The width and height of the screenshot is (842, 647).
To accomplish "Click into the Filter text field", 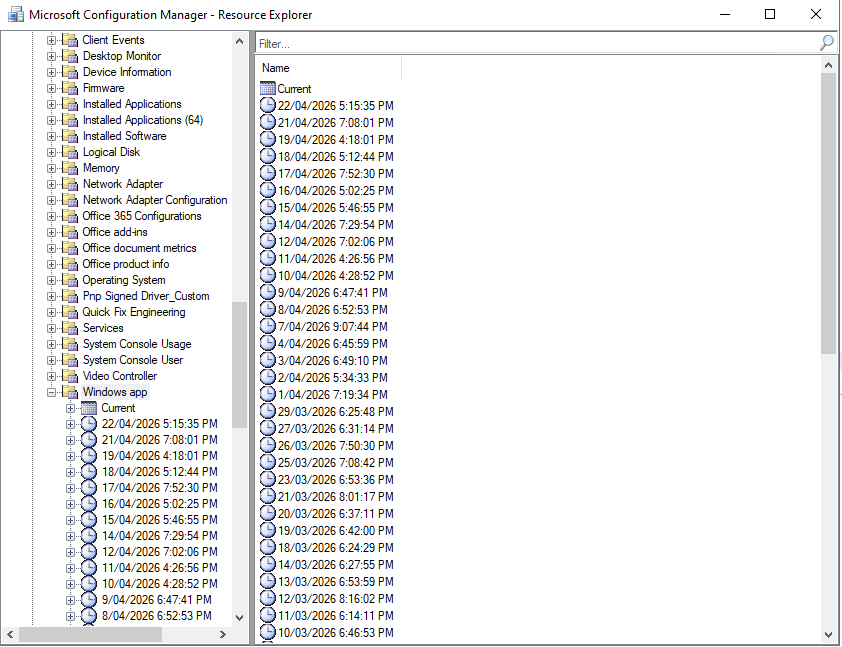I will click(535, 44).
